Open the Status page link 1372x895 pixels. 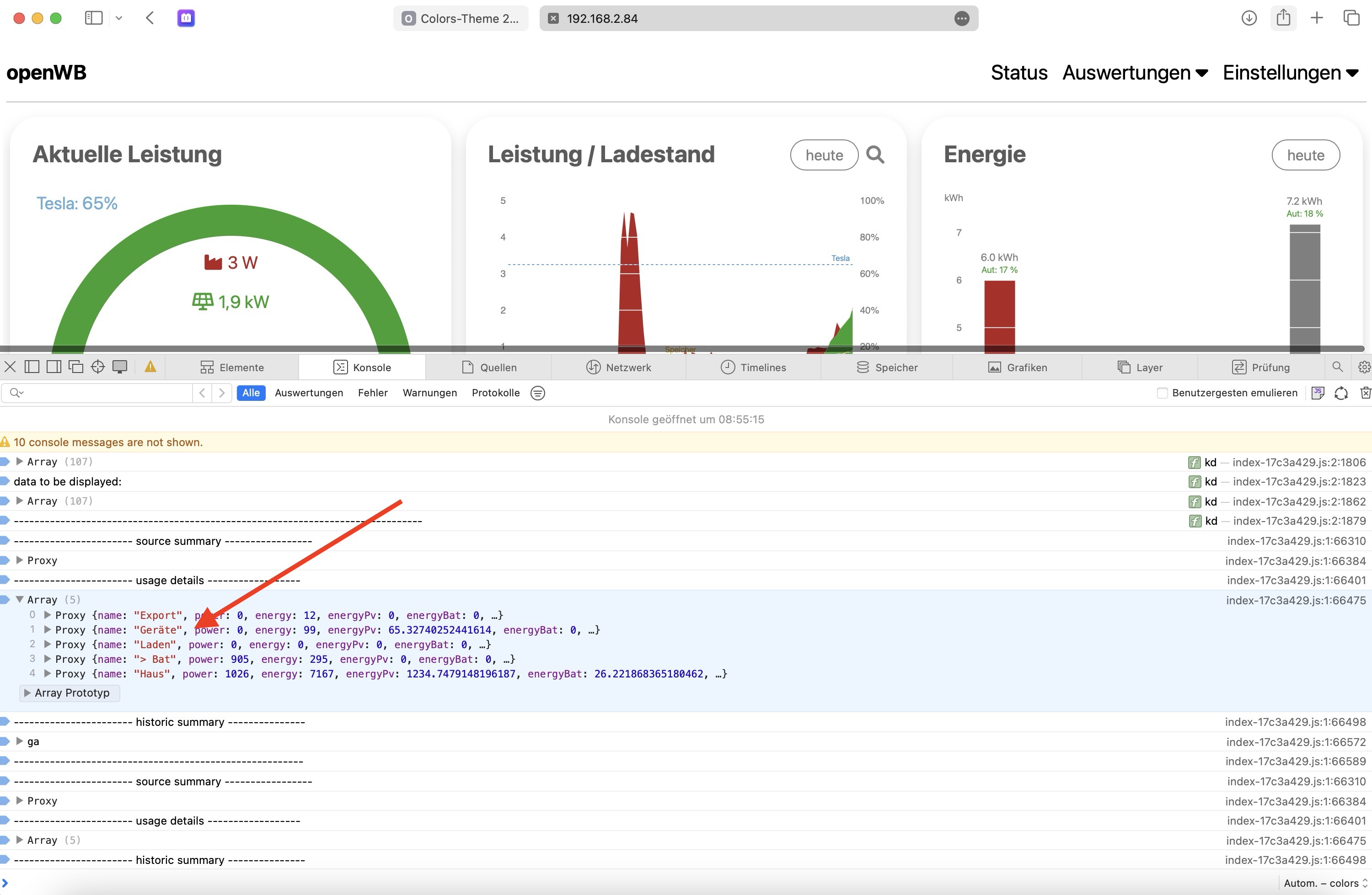point(1018,73)
